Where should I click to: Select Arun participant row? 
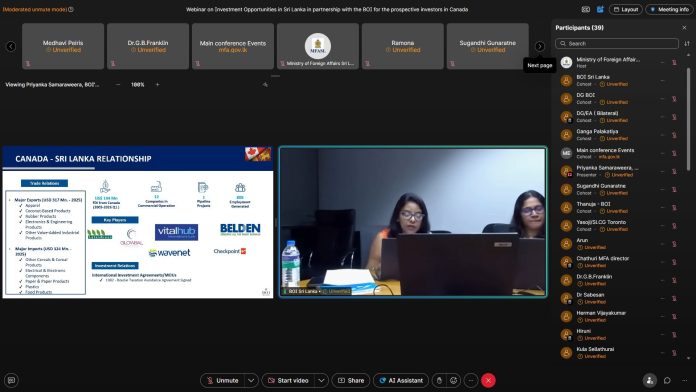(x=619, y=244)
